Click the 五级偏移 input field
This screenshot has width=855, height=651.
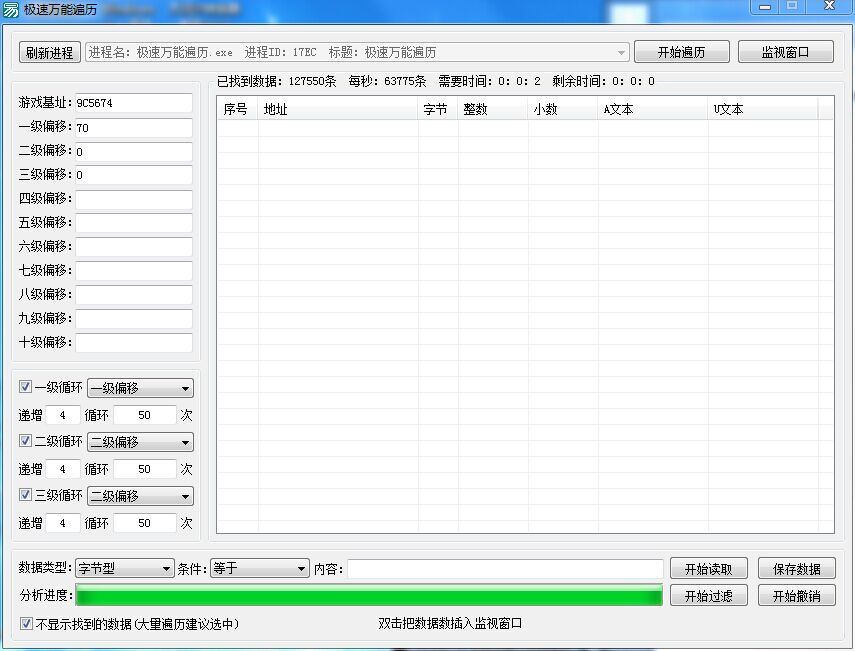point(134,223)
